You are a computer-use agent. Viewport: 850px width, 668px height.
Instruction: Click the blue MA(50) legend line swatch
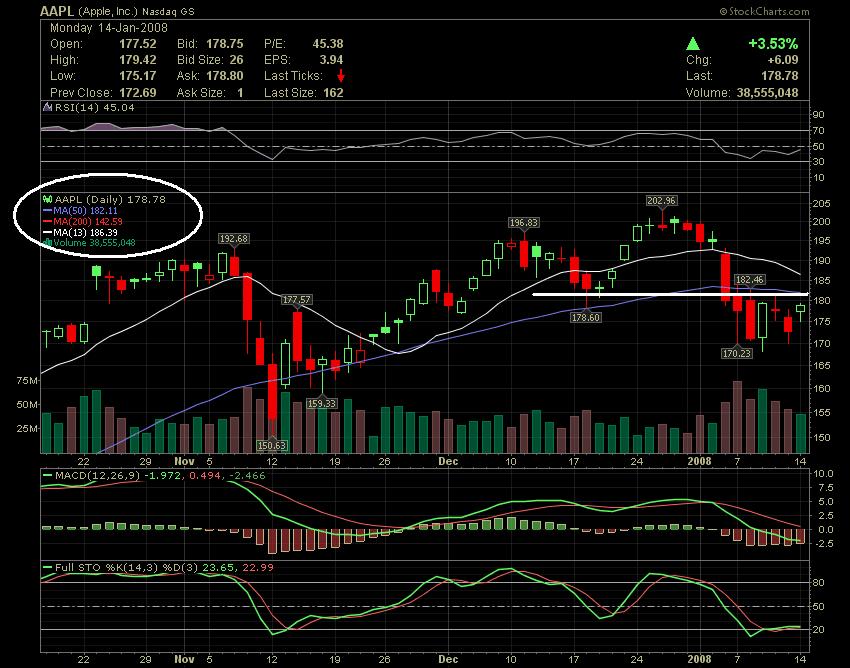47,210
